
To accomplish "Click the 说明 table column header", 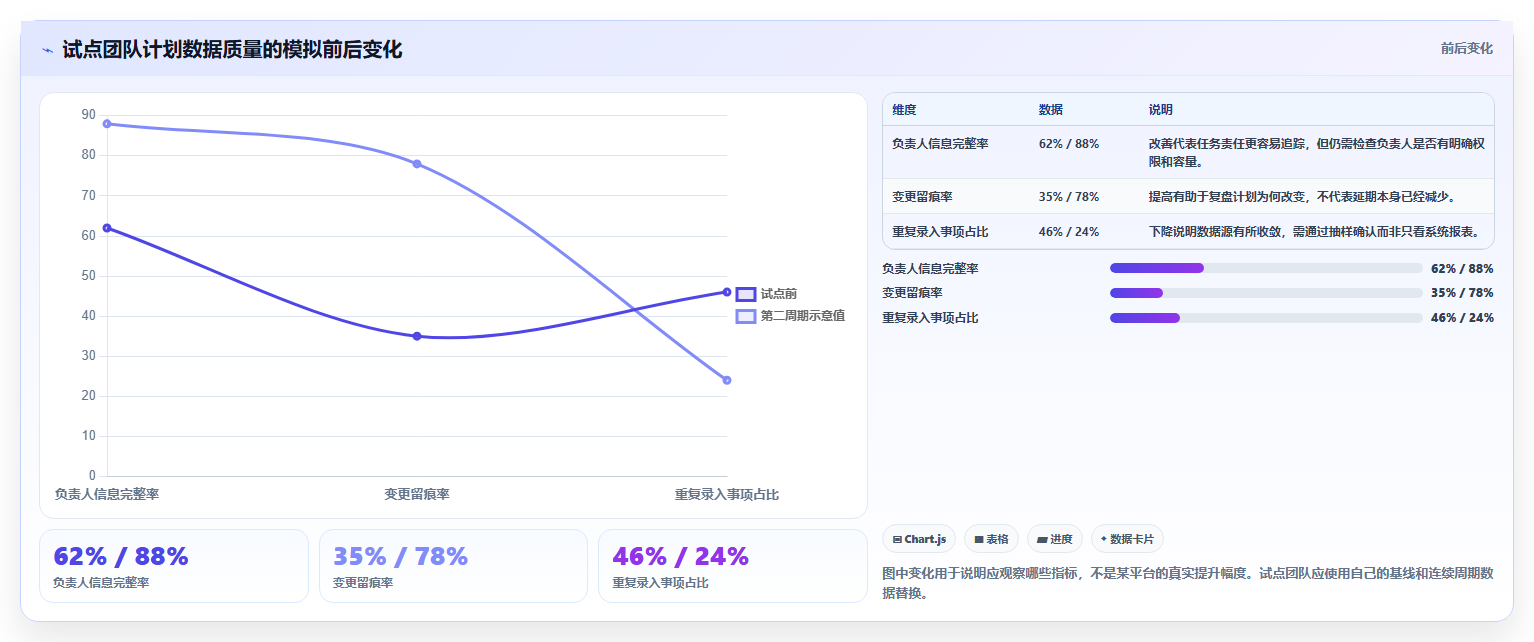I will click(x=1161, y=110).
